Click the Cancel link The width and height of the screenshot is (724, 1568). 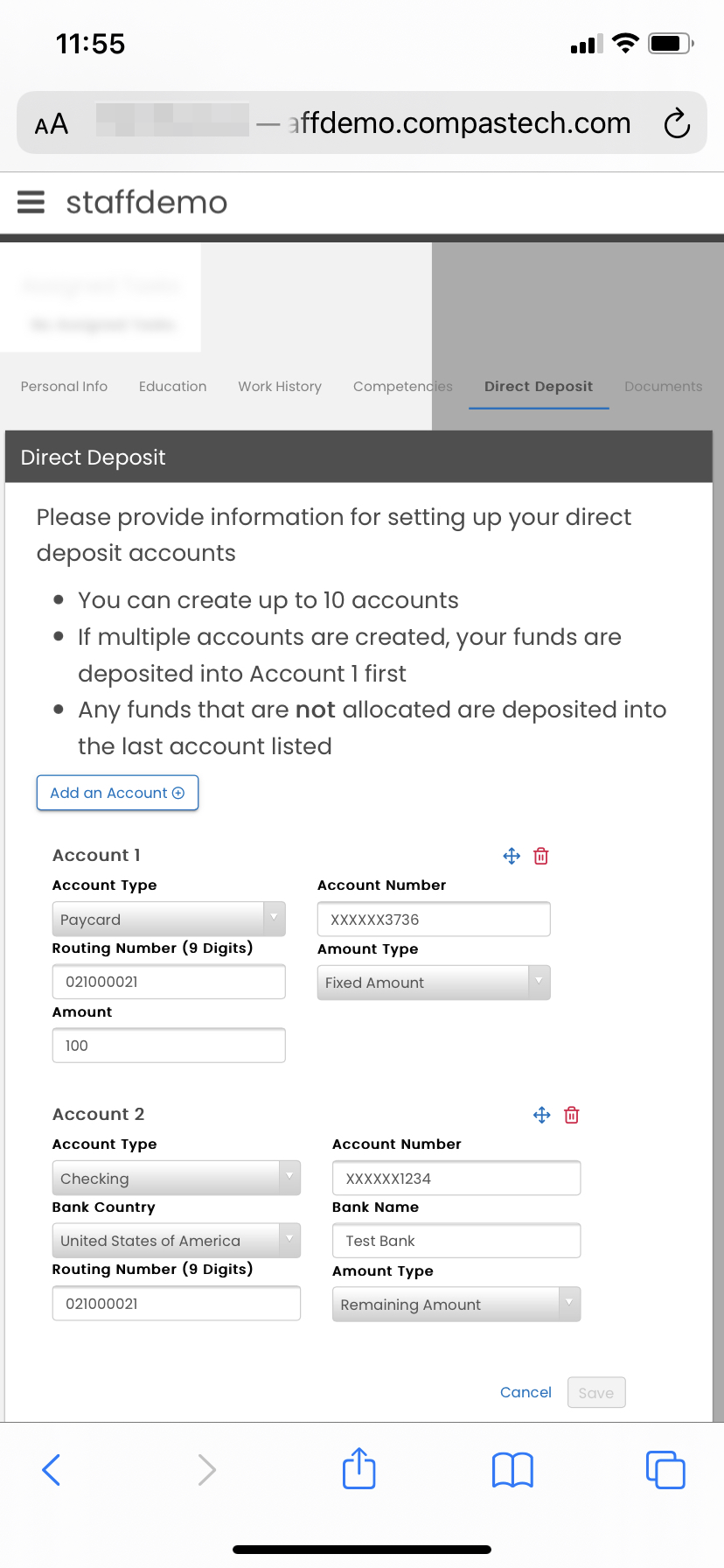pyautogui.click(x=526, y=1392)
